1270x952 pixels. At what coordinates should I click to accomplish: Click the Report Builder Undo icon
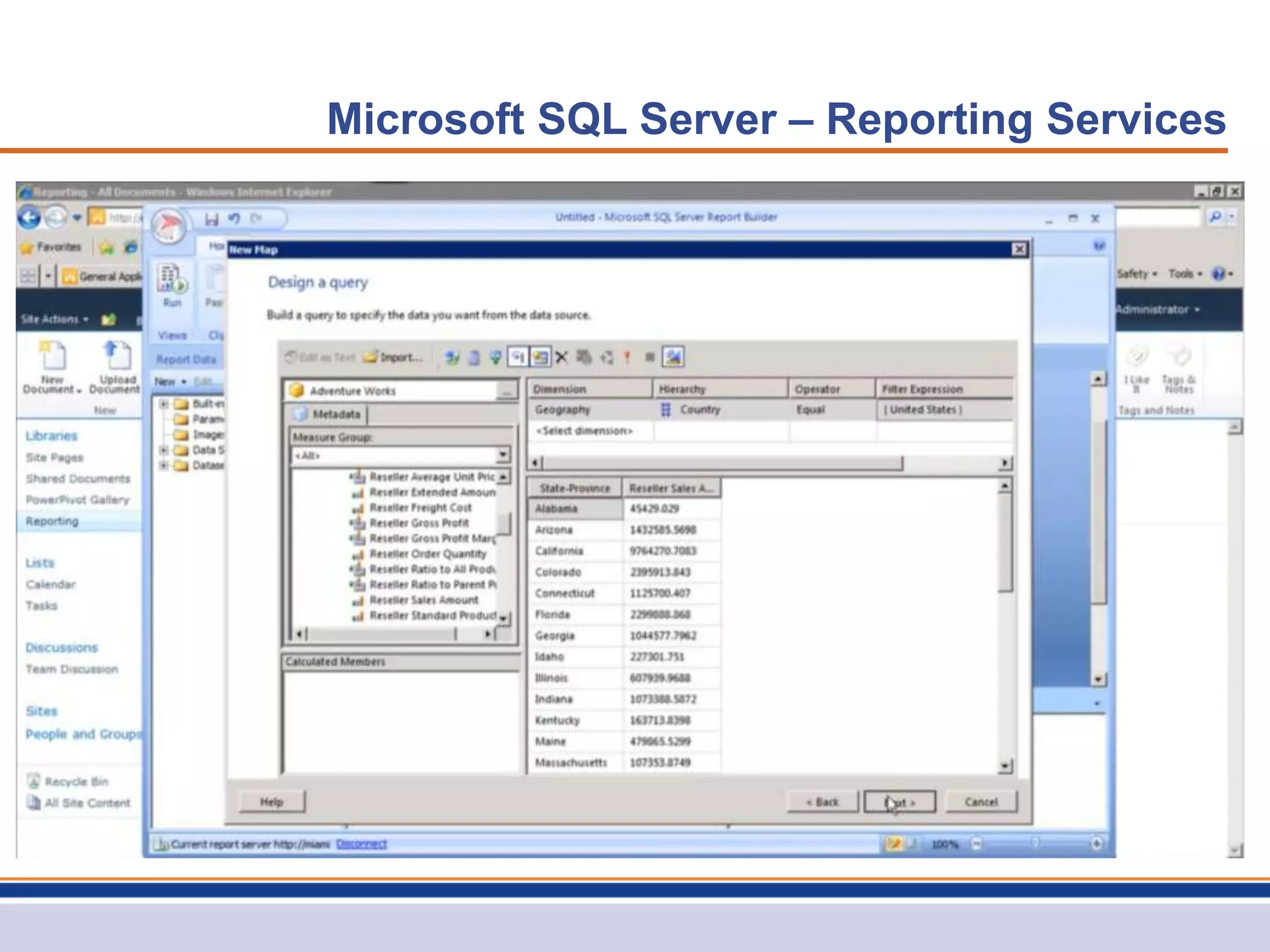point(234,218)
